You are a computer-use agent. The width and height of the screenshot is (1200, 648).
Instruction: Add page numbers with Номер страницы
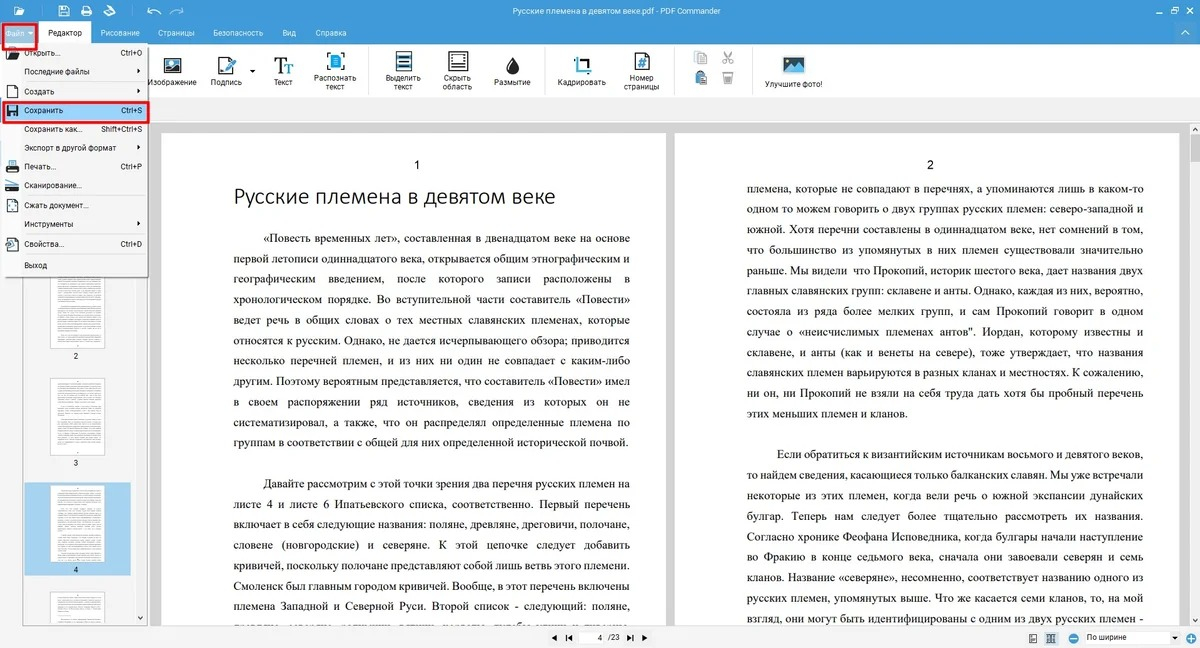[642, 70]
